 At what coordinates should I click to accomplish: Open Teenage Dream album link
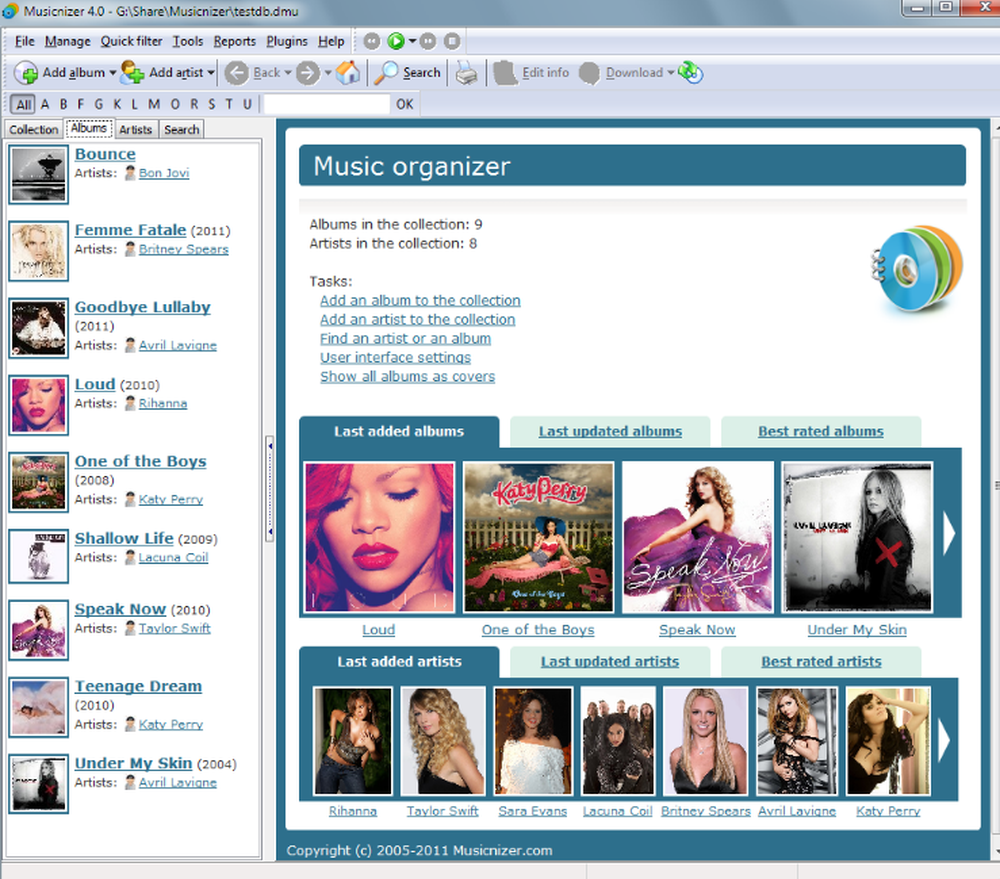(138, 686)
